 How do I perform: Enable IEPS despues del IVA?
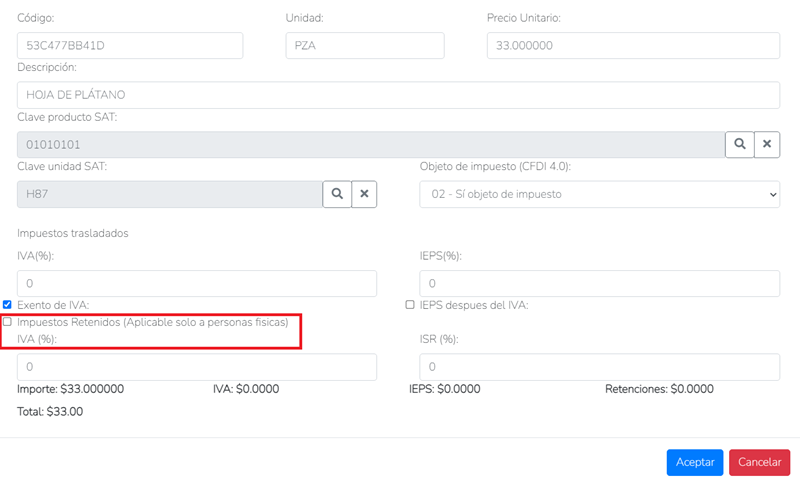click(410, 305)
